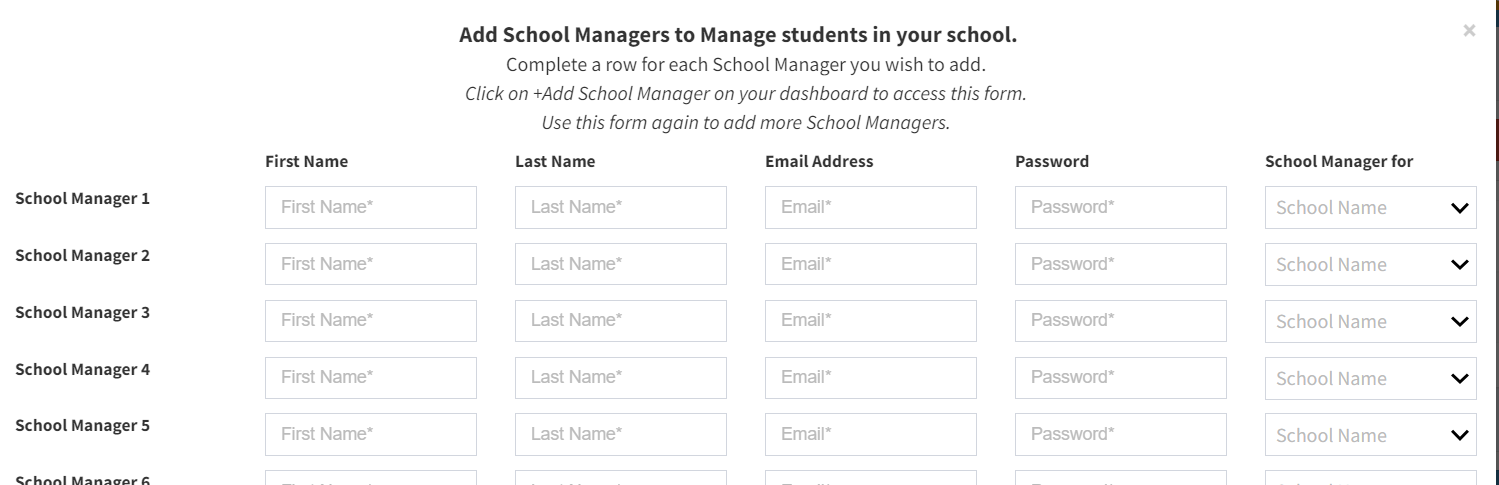Focus Email field for School Manager 4
1499x485 pixels.
[870, 378]
